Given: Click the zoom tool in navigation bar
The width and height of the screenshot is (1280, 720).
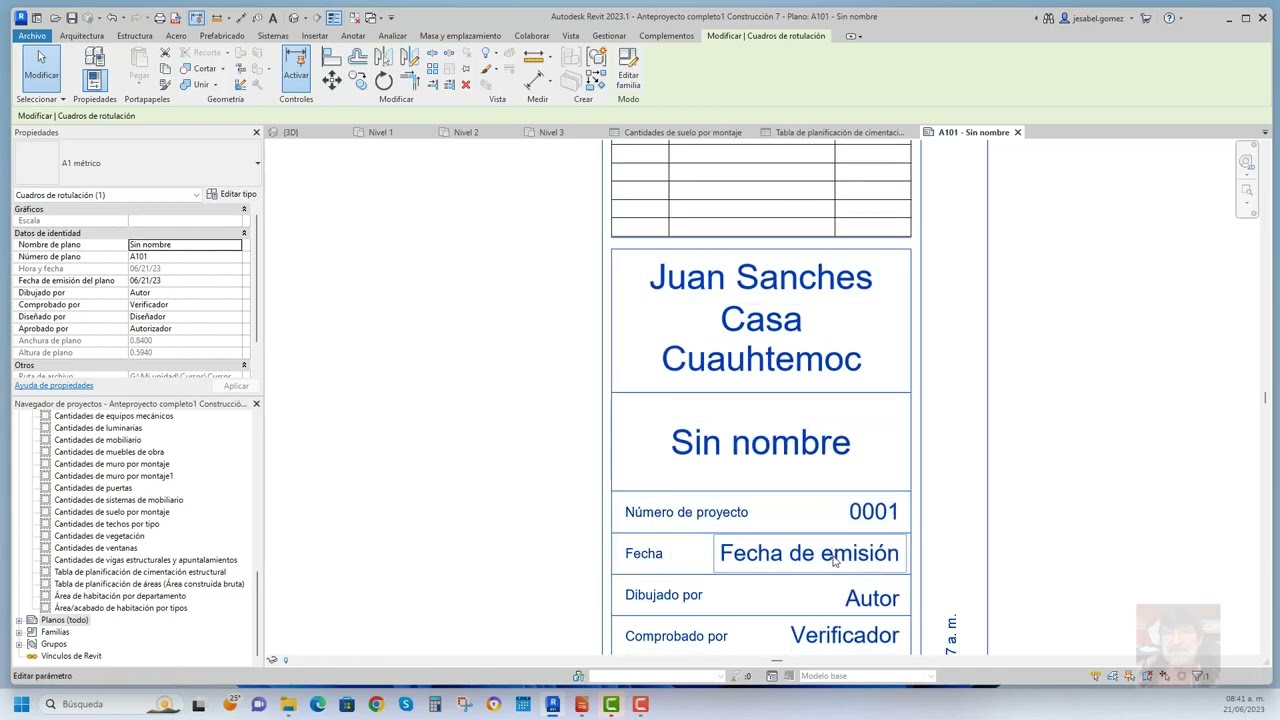Looking at the screenshot, I should (1247, 189).
